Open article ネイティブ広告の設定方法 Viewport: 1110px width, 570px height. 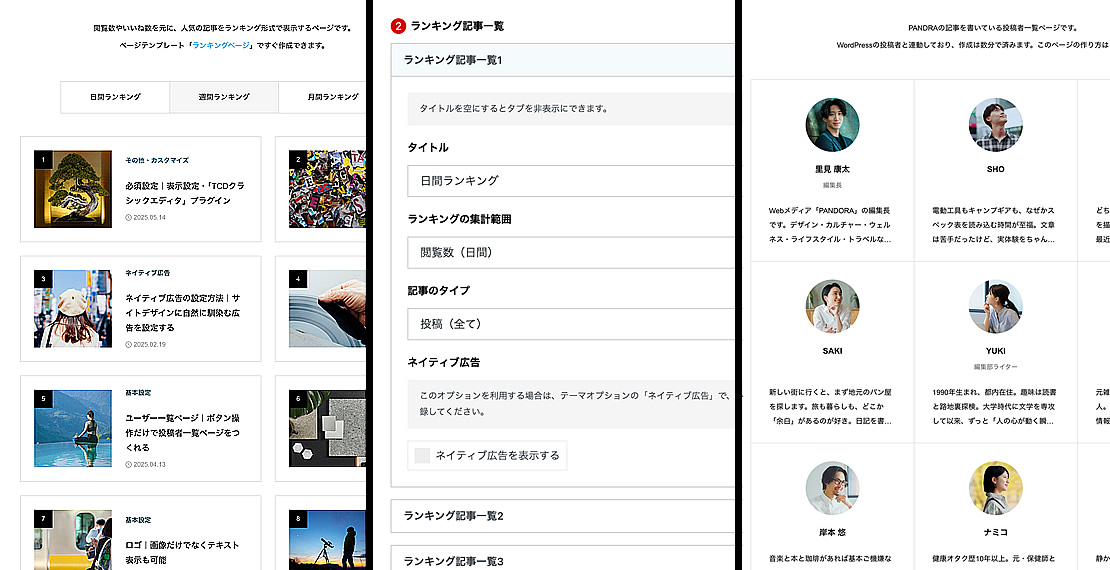pyautogui.click(x=183, y=313)
